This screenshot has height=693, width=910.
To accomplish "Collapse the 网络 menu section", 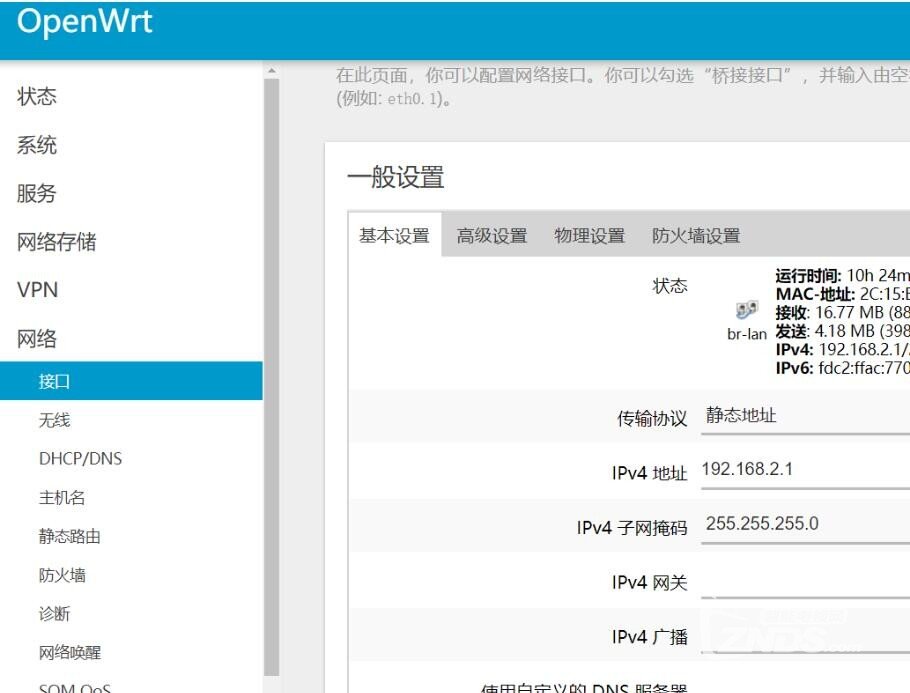I will 37,339.
